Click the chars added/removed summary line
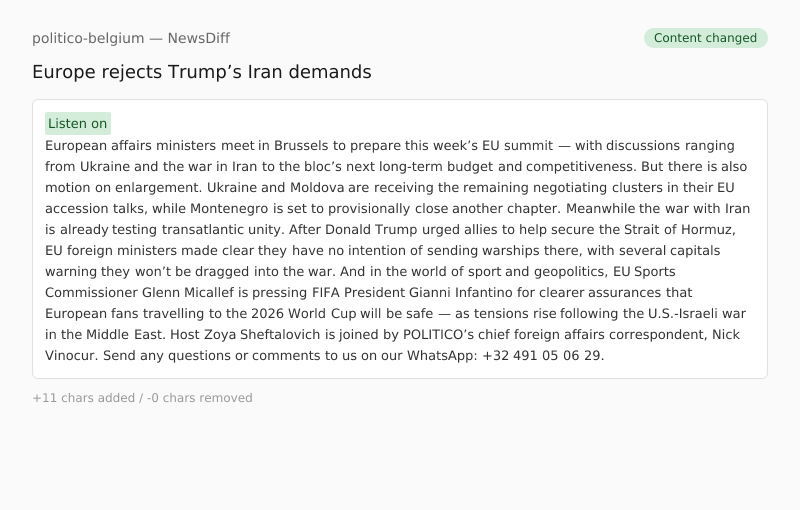Viewport: 800px width, 510px height. coord(142,398)
